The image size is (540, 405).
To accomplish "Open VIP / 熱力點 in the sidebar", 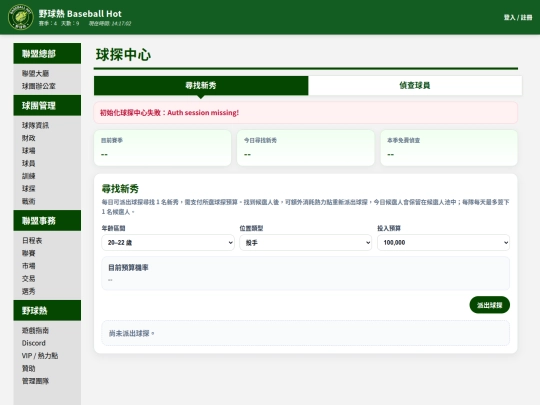I will click(40, 356).
